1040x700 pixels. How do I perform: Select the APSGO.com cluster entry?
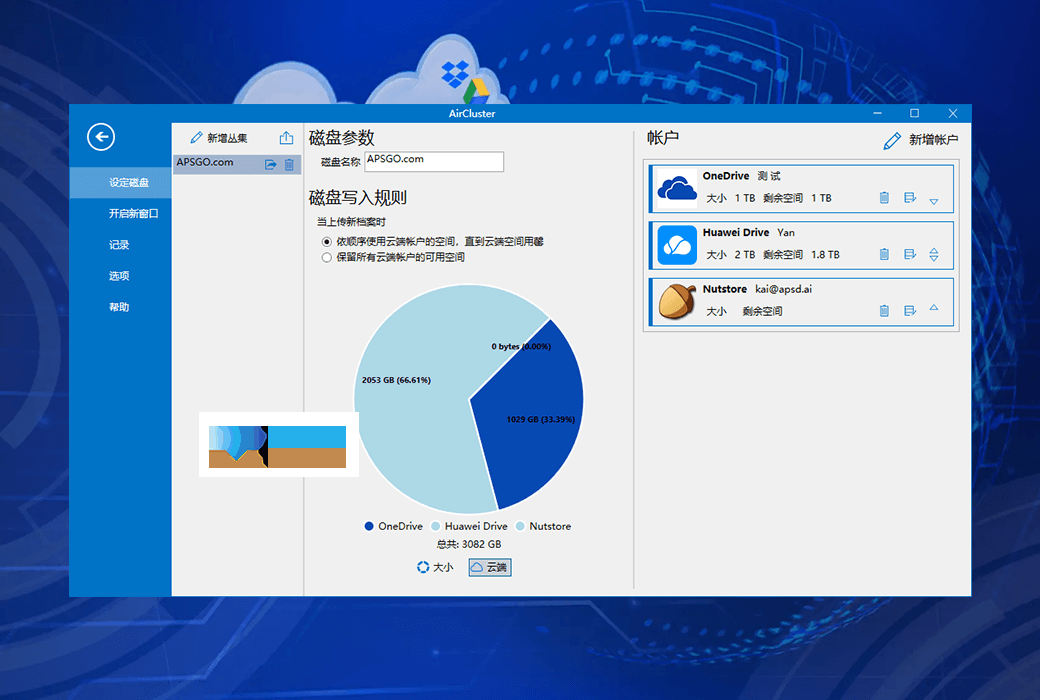[x=237, y=164]
